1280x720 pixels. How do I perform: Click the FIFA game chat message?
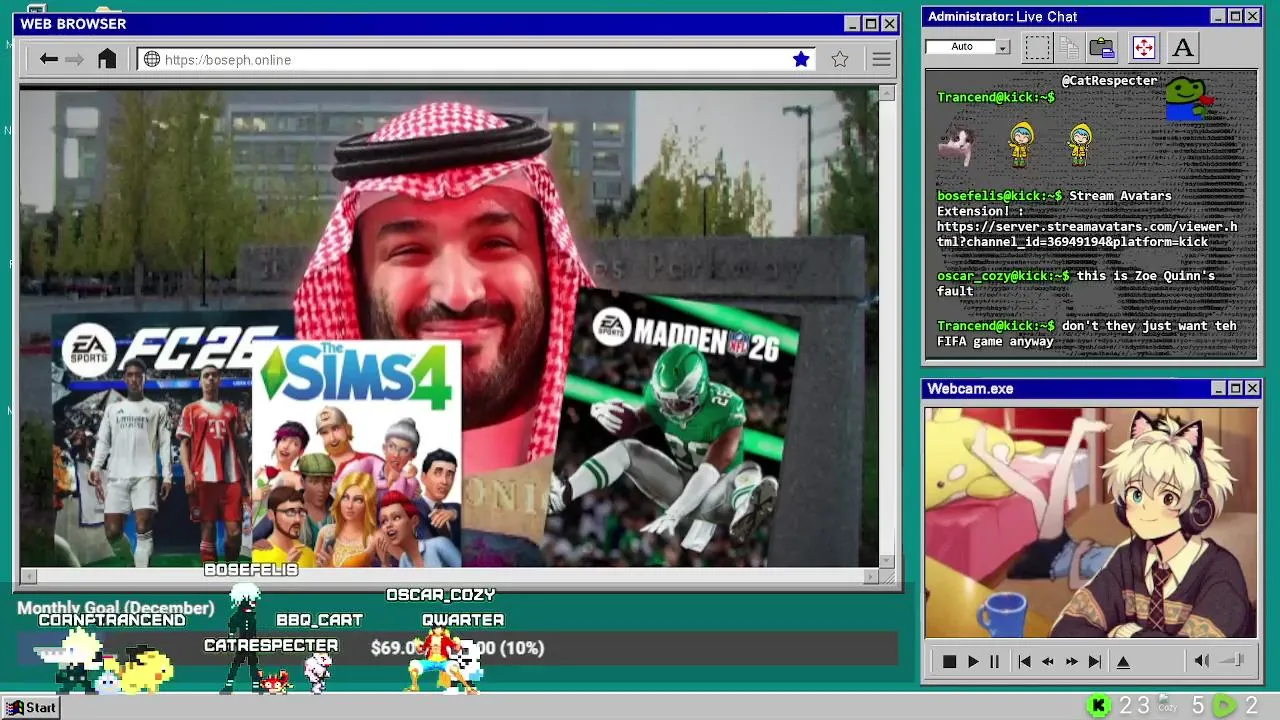(1087, 333)
